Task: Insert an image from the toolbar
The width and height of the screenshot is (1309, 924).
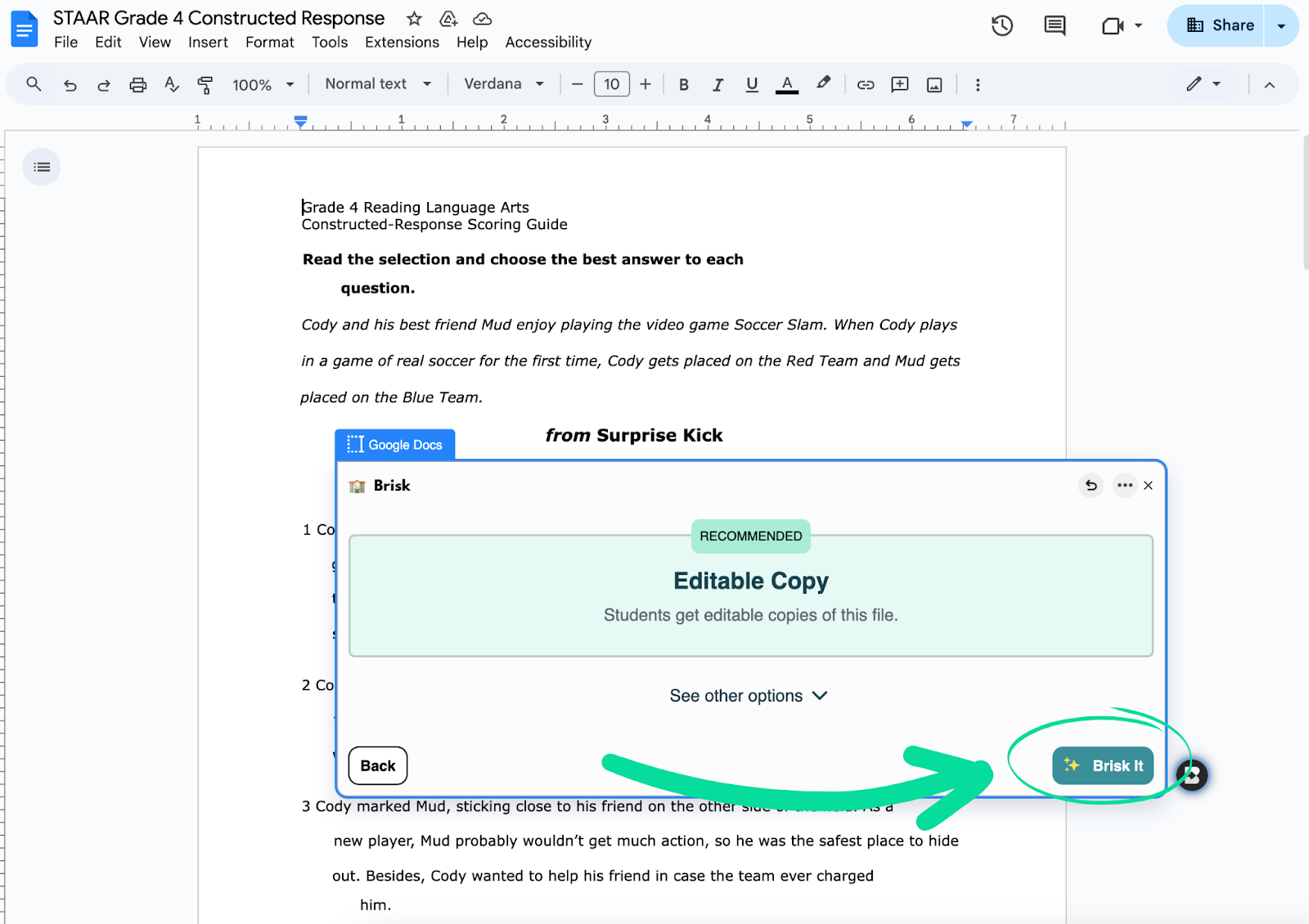Action: tap(934, 84)
